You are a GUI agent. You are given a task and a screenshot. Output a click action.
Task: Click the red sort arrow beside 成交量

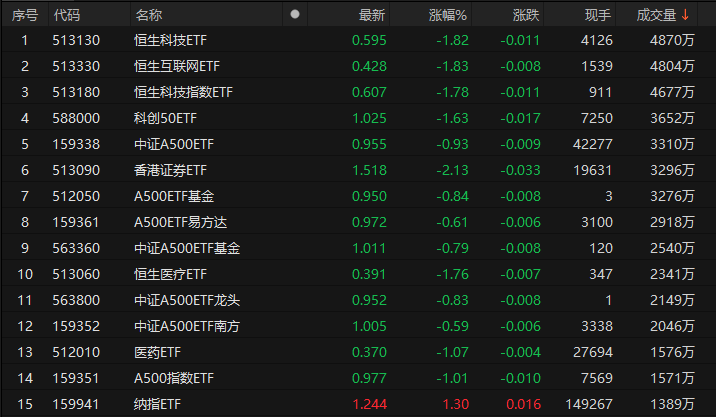click(x=685, y=15)
